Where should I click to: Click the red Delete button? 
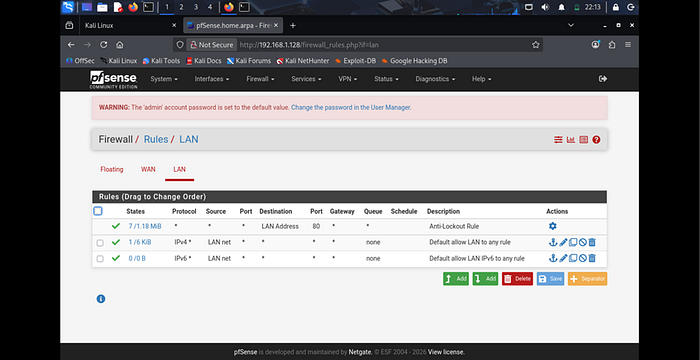[x=517, y=279]
